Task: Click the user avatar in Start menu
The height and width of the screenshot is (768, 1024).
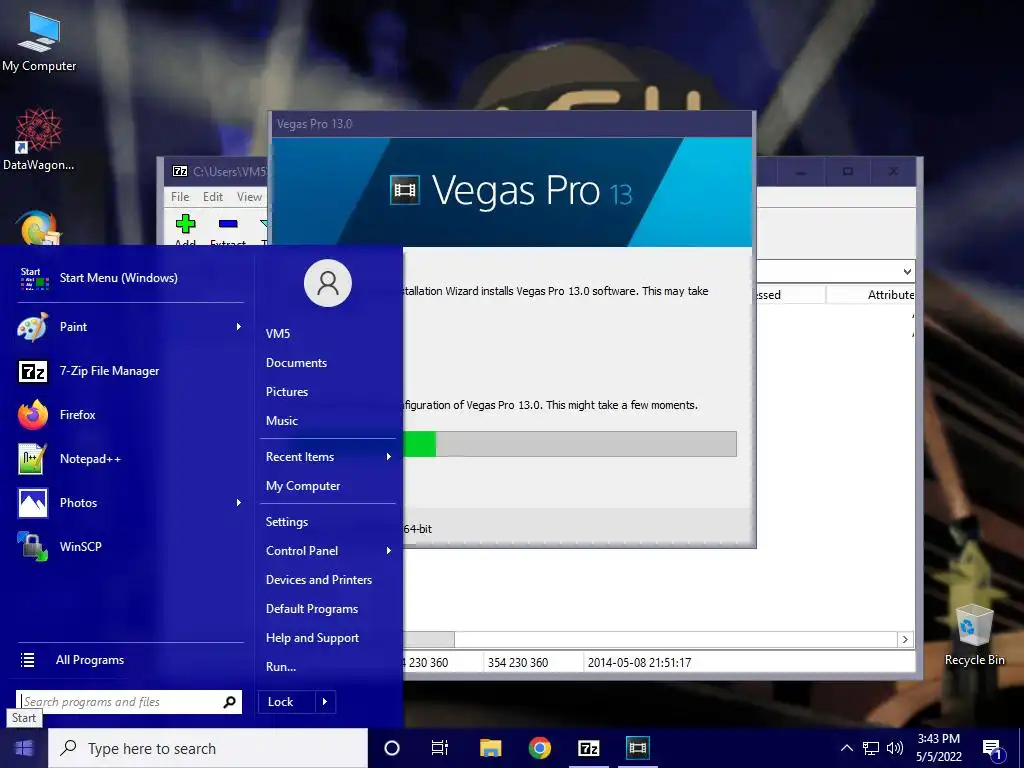Action: pyautogui.click(x=328, y=283)
